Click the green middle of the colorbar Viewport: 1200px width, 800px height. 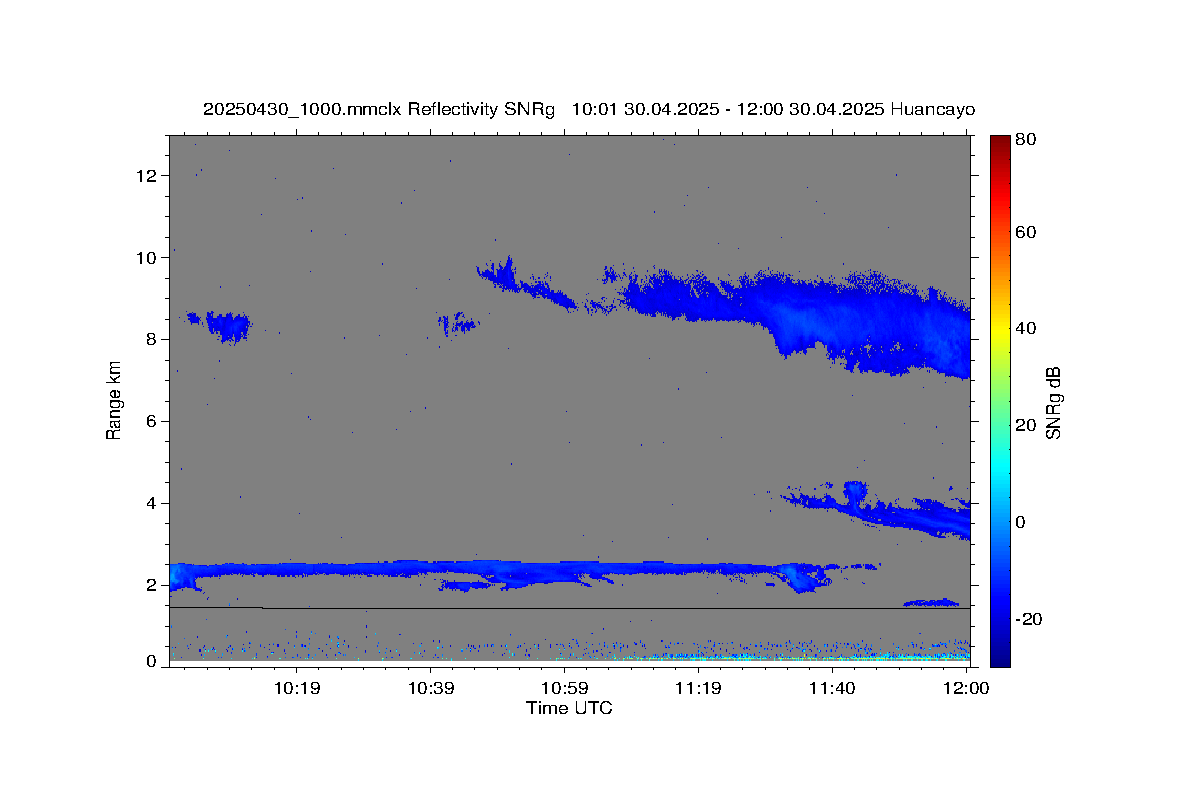[x=1000, y=400]
